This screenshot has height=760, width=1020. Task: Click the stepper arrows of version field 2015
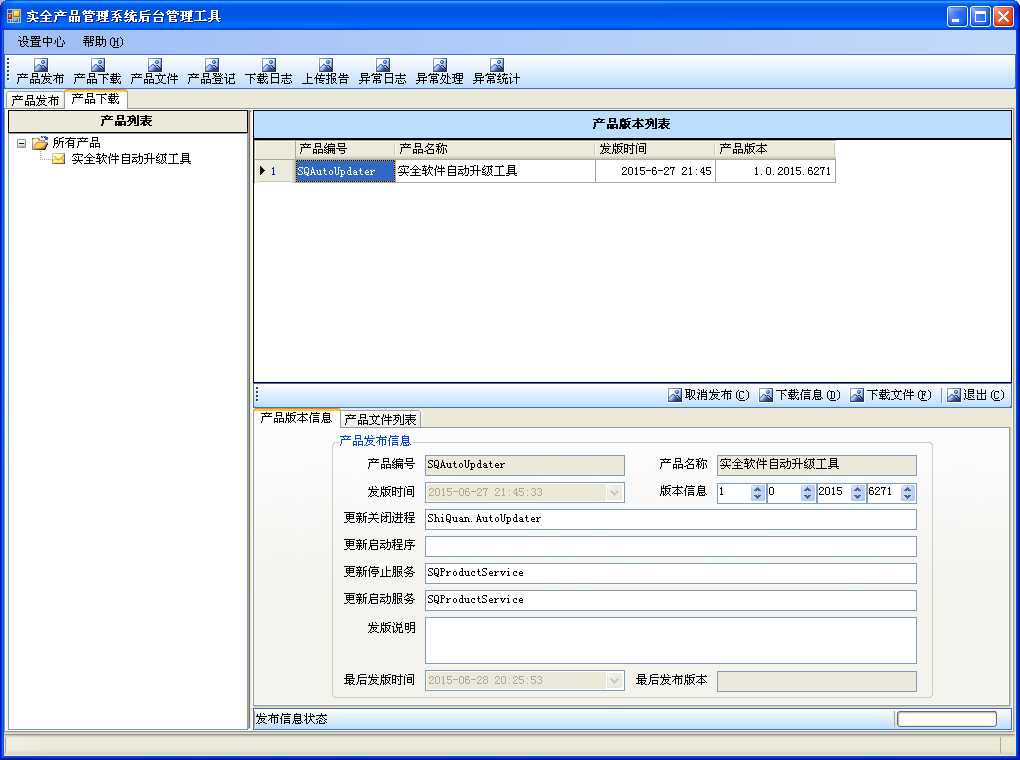[857, 493]
